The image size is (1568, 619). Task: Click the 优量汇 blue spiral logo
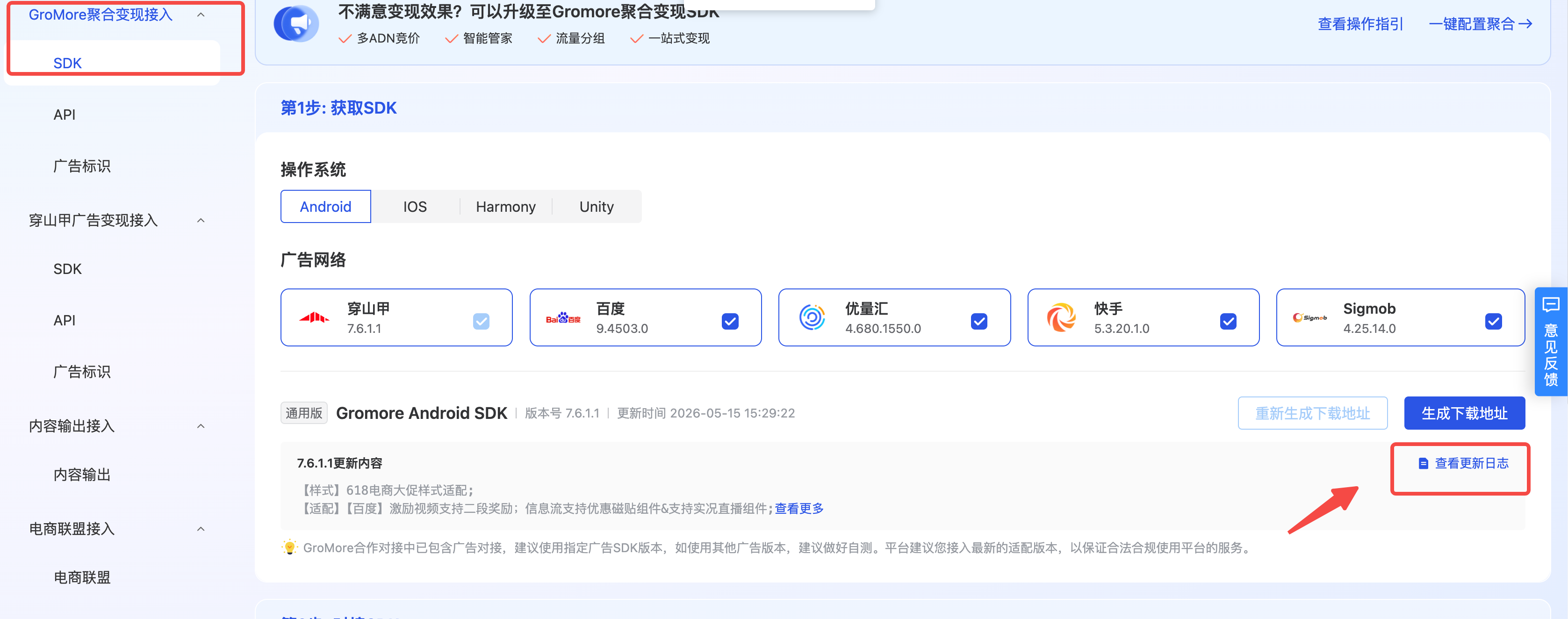[812, 317]
